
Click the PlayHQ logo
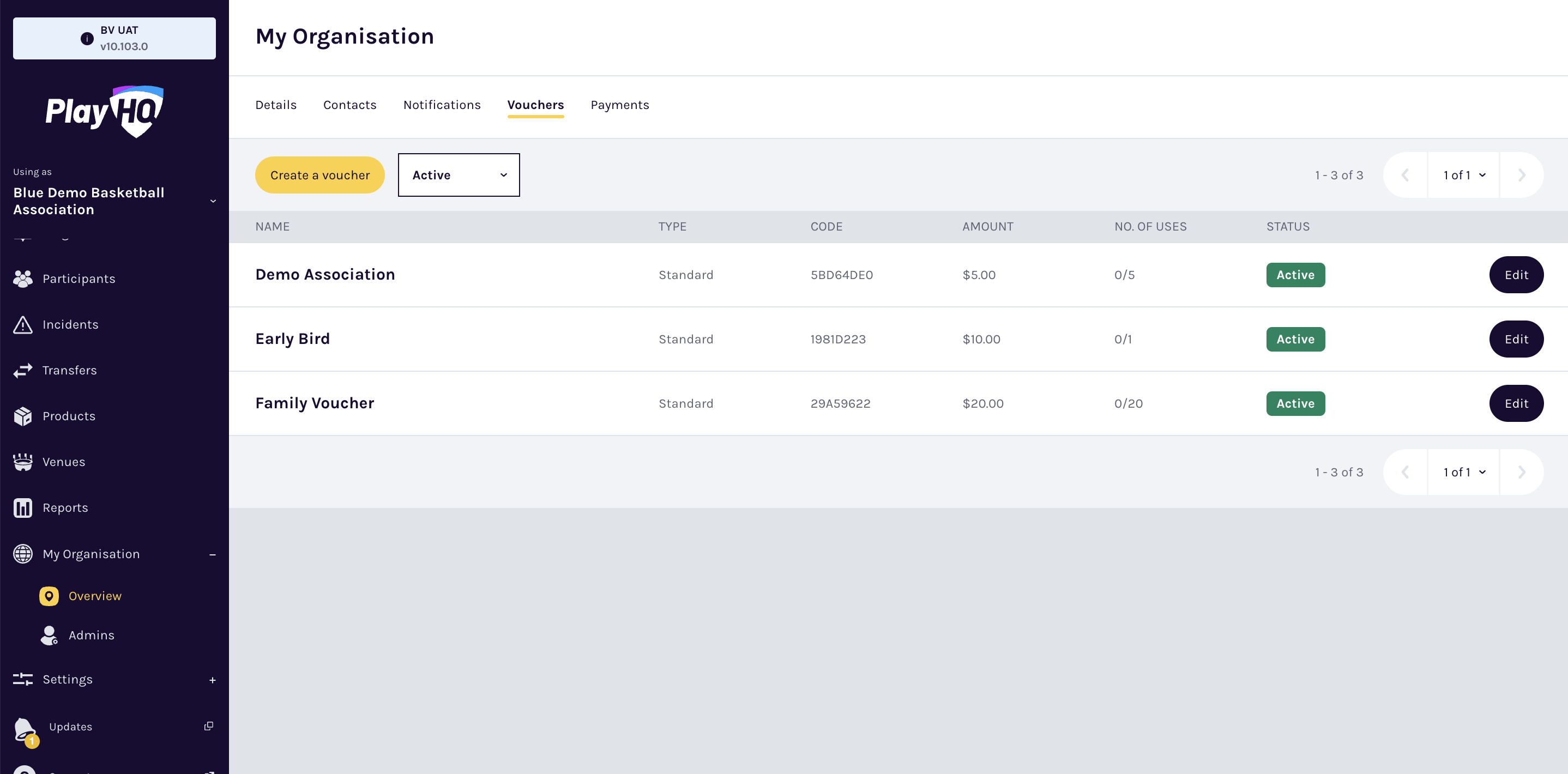105,112
